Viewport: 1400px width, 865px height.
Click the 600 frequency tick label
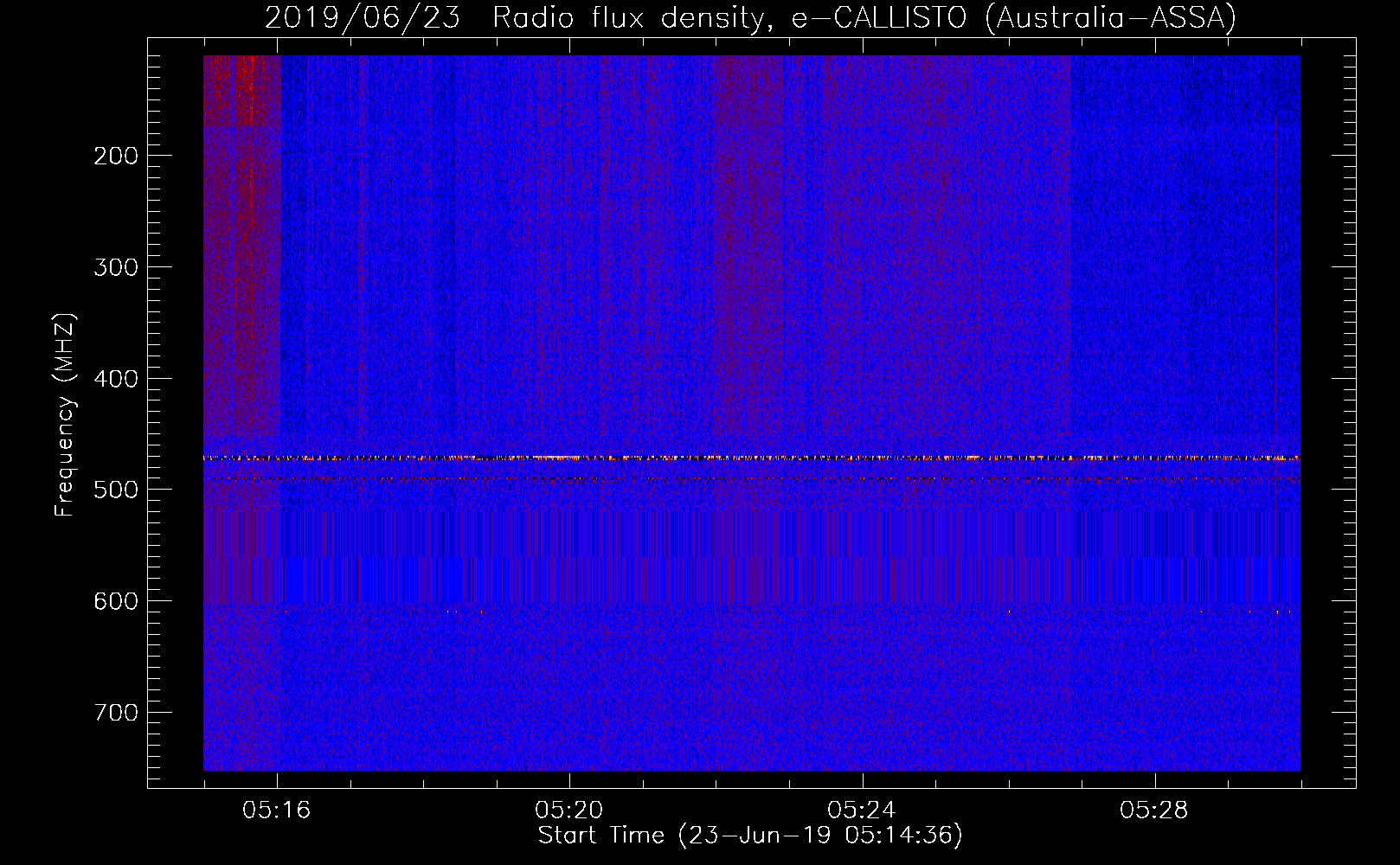[116, 601]
